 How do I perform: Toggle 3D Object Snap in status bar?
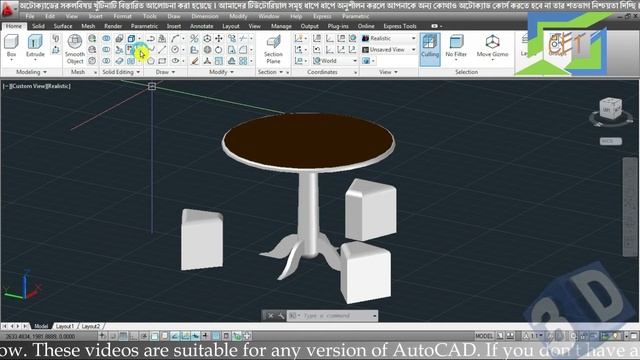click(x=164, y=336)
